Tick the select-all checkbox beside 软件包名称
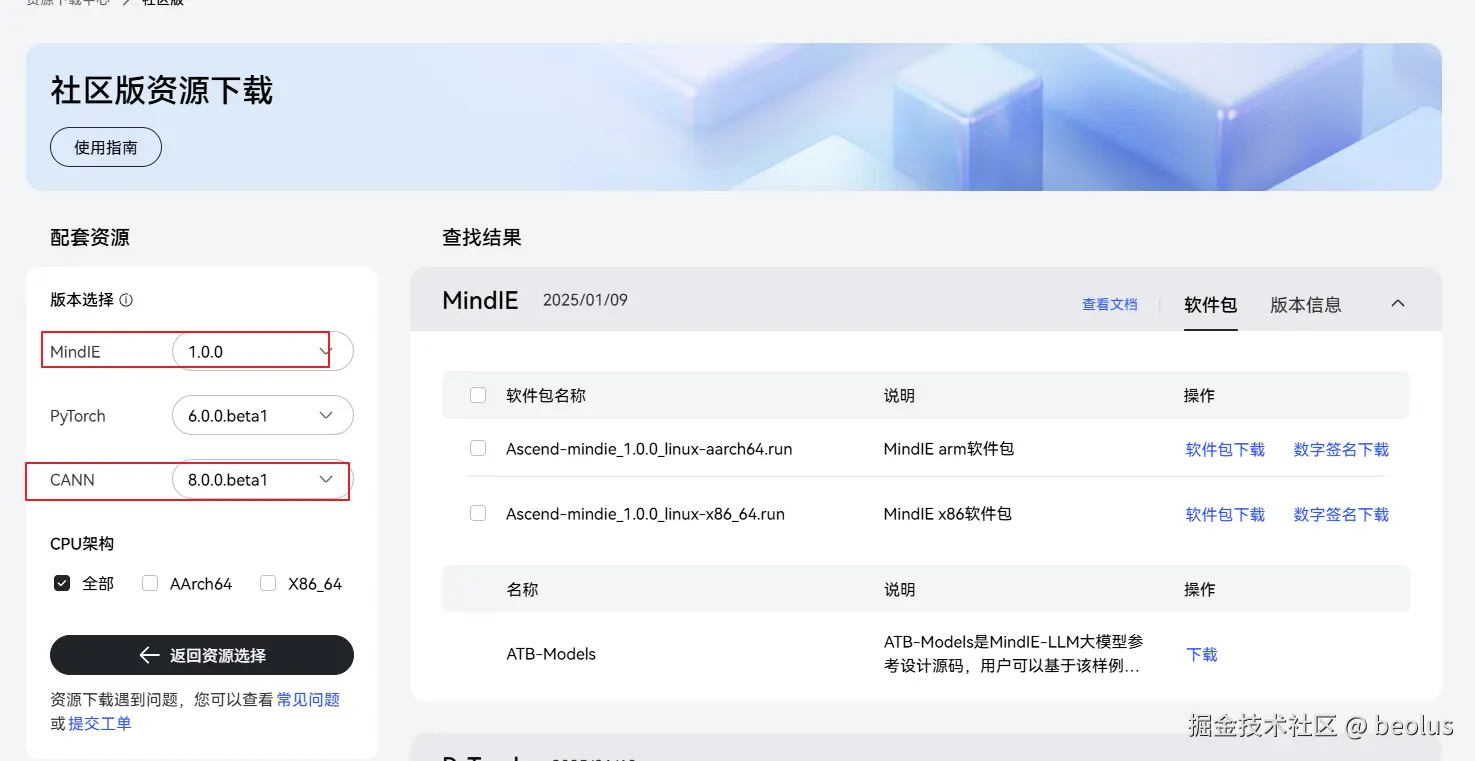1475x761 pixels. click(478, 395)
